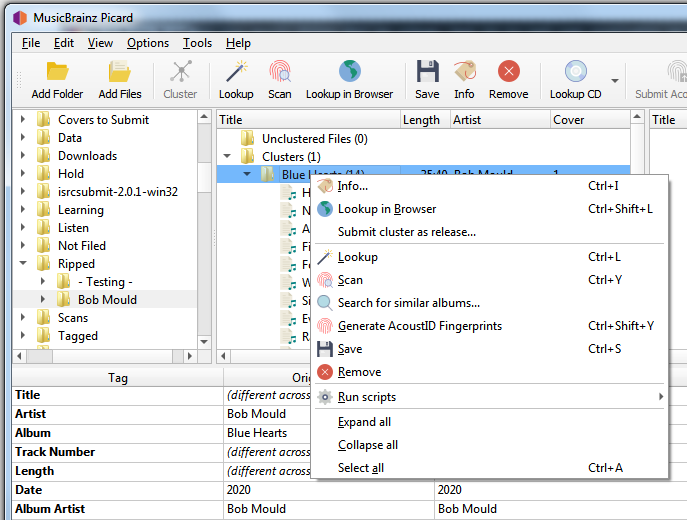Image resolution: width=687 pixels, height=520 pixels.
Task: Click file browser horizontal scrollbar right arrow
Action: [x=189, y=356]
